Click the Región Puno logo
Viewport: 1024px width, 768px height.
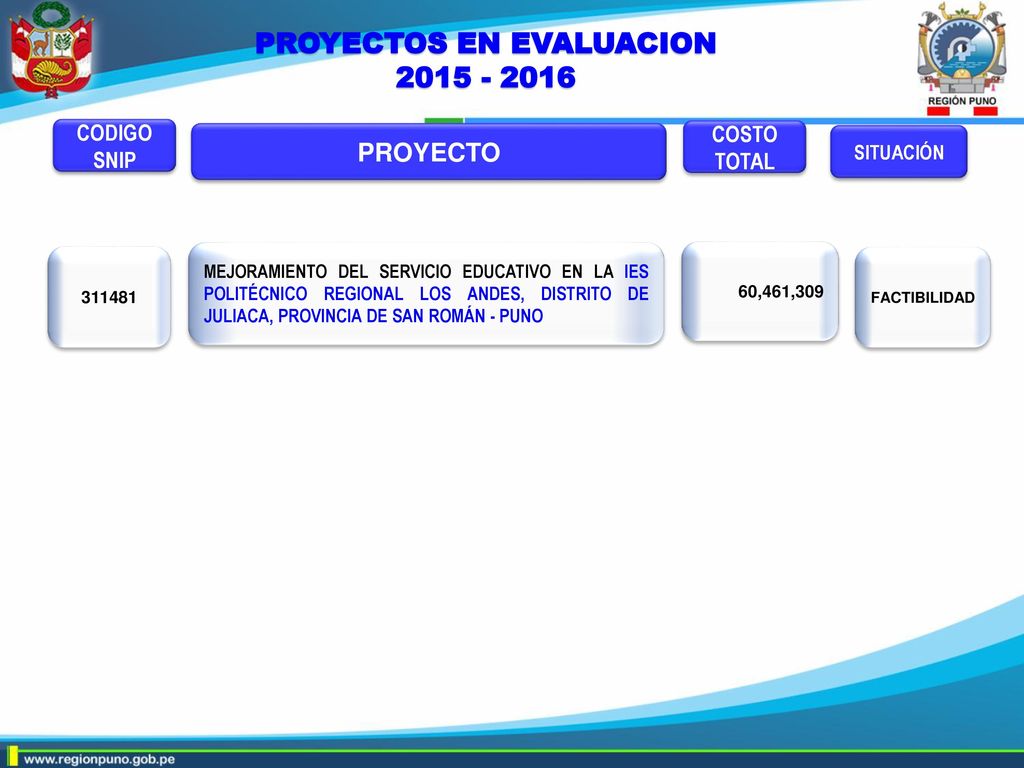pyautogui.click(x=961, y=59)
